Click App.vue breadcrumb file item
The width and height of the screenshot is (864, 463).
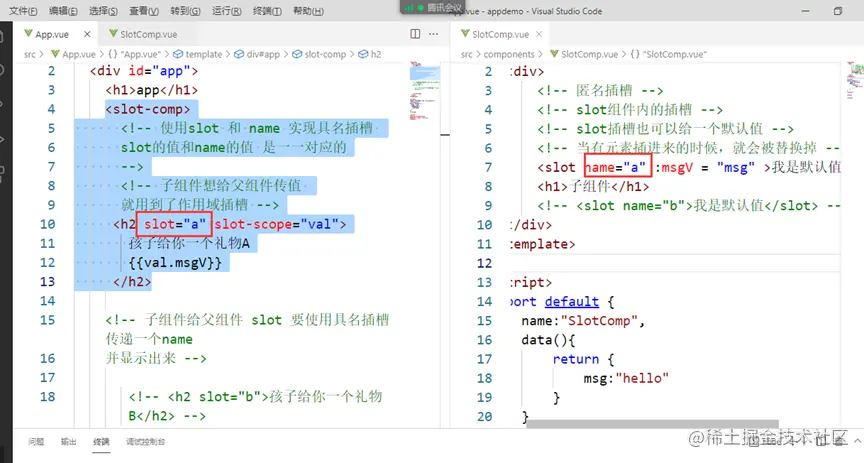[x=79, y=54]
